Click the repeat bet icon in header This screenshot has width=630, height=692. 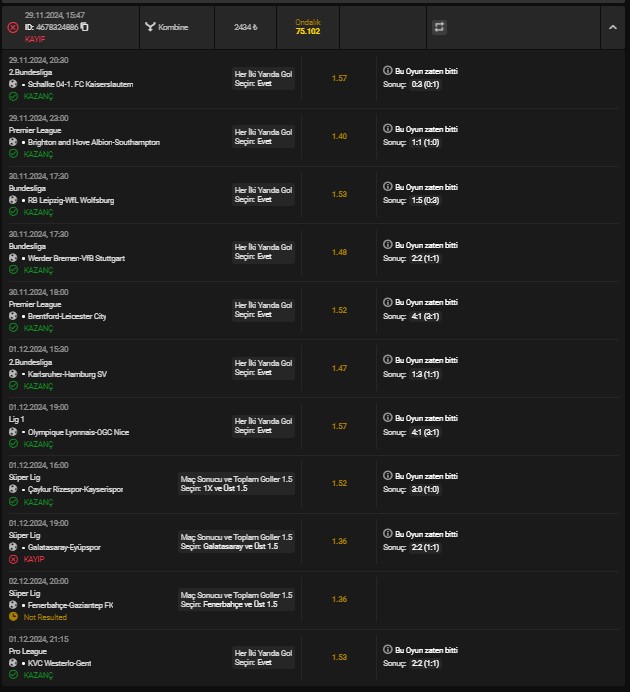(x=438, y=27)
